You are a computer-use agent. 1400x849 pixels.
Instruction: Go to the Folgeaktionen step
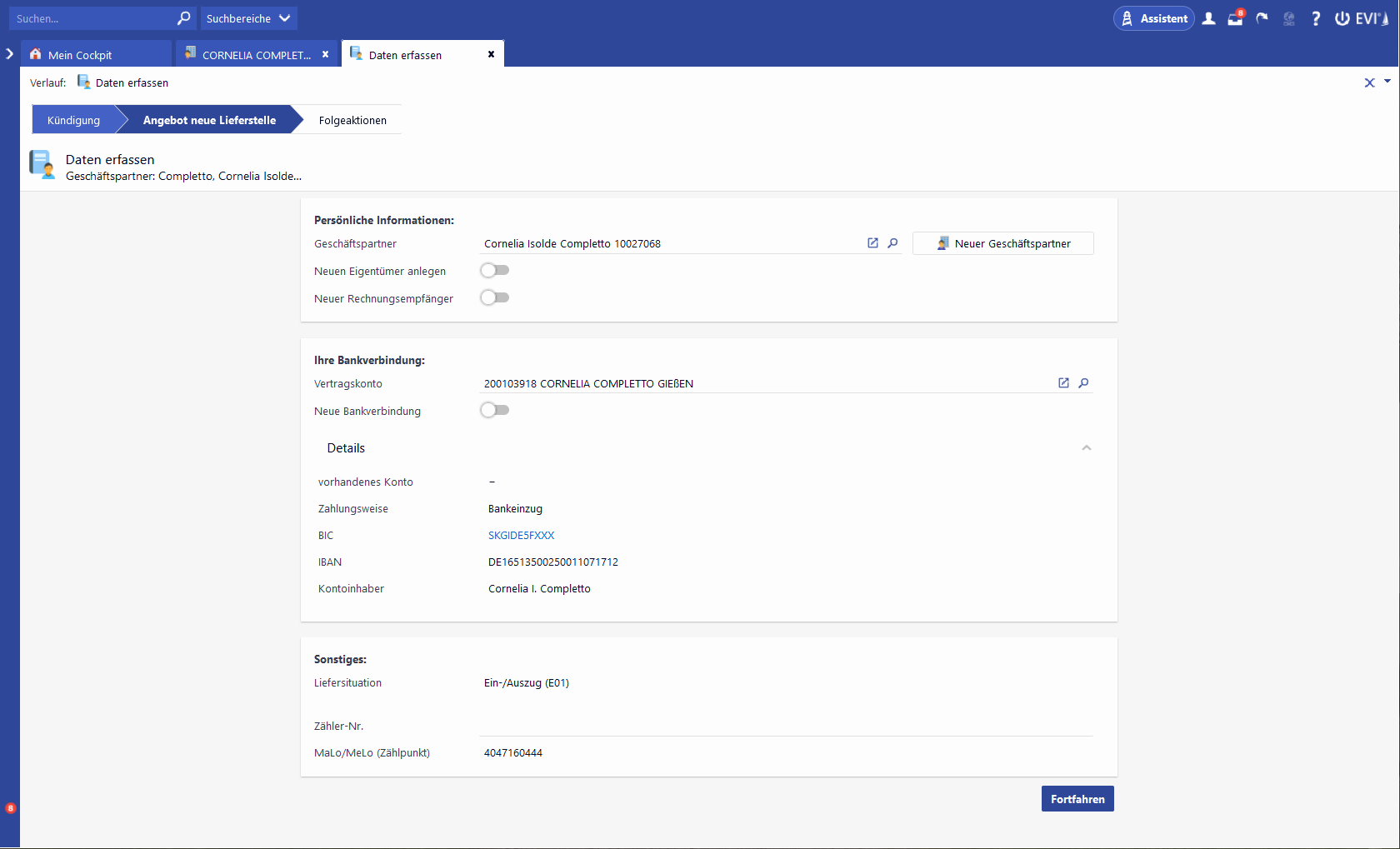[352, 120]
